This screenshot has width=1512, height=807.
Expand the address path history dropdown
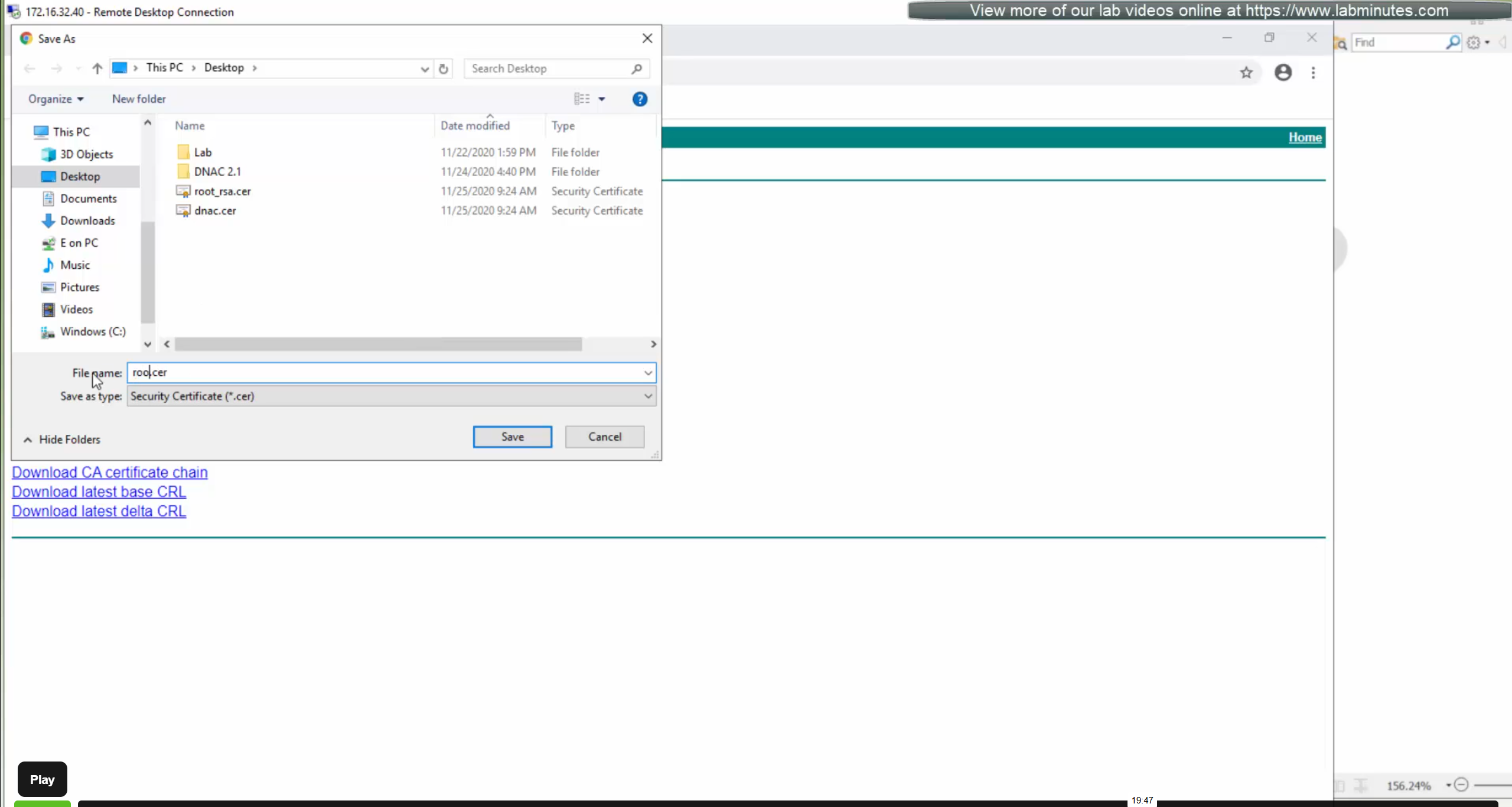coord(424,69)
